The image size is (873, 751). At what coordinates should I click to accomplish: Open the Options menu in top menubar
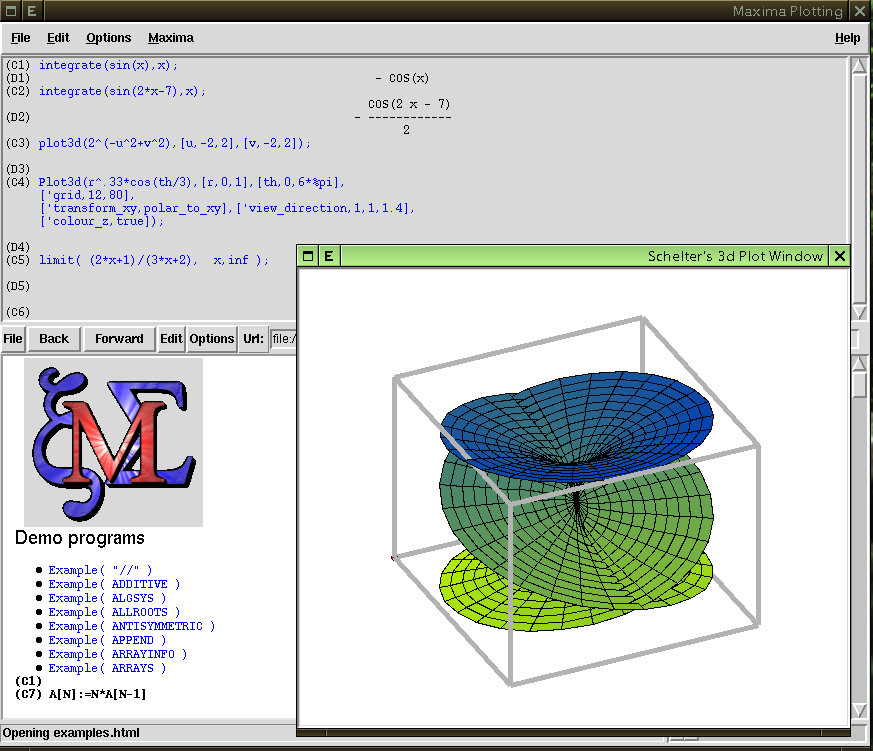pos(109,38)
